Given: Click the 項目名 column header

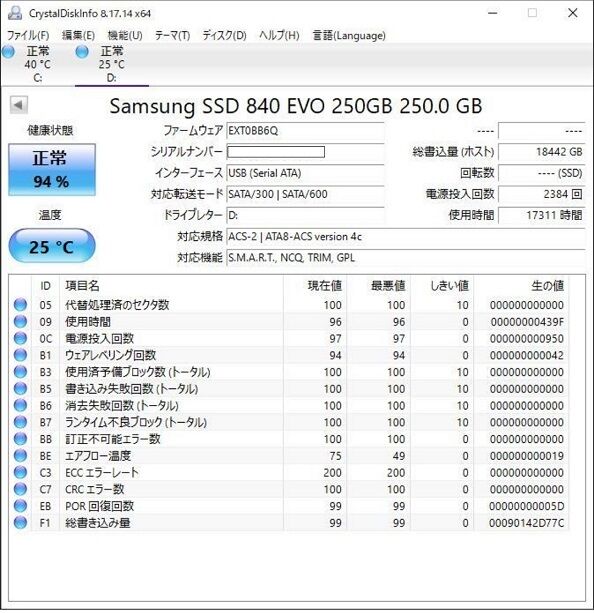Looking at the screenshot, I should [172, 286].
